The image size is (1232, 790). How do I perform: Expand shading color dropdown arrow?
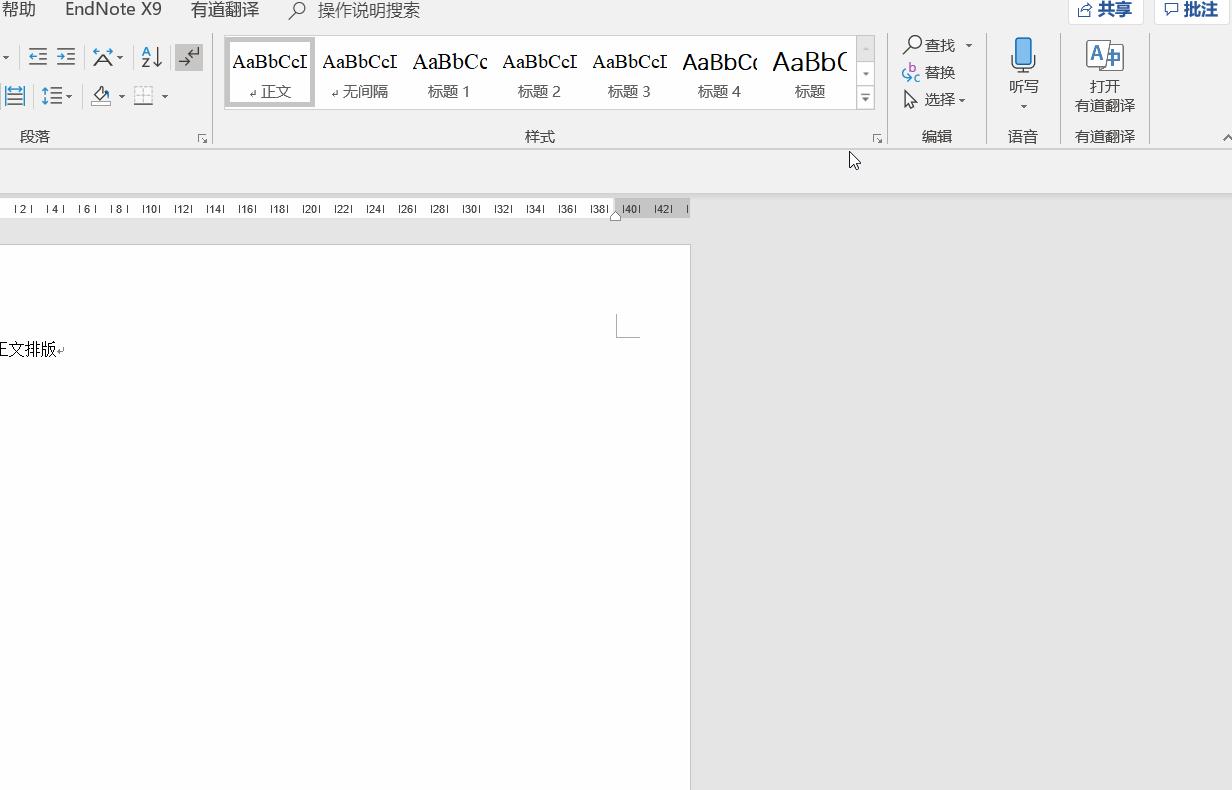click(122, 96)
